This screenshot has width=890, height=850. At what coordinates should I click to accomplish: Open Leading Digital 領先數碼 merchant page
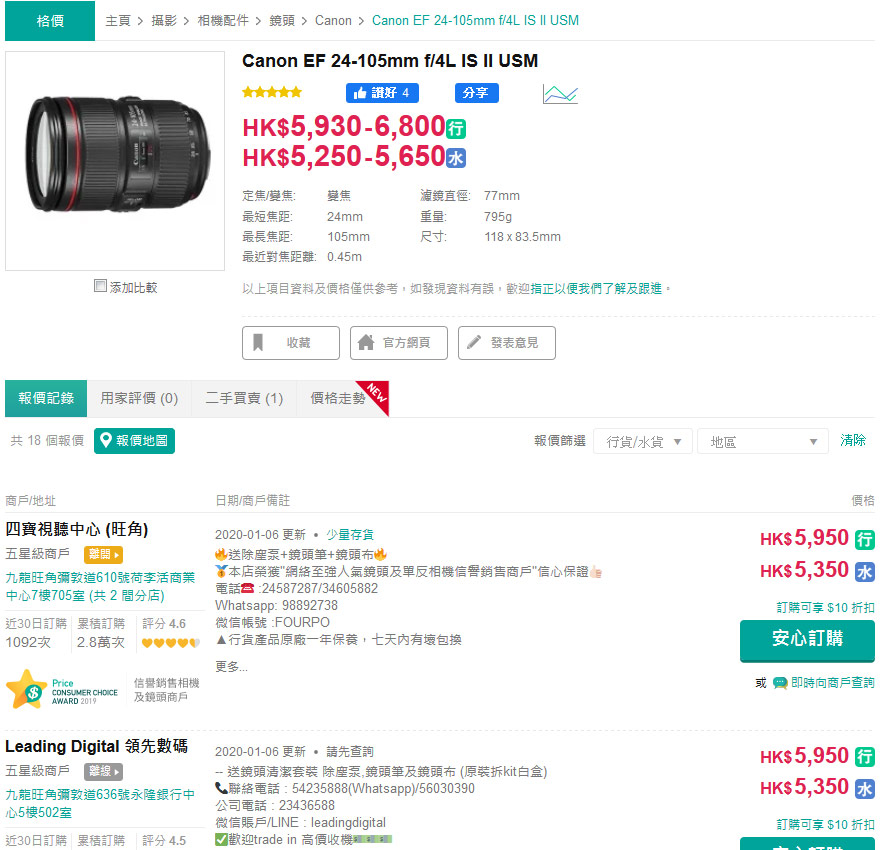(96, 746)
